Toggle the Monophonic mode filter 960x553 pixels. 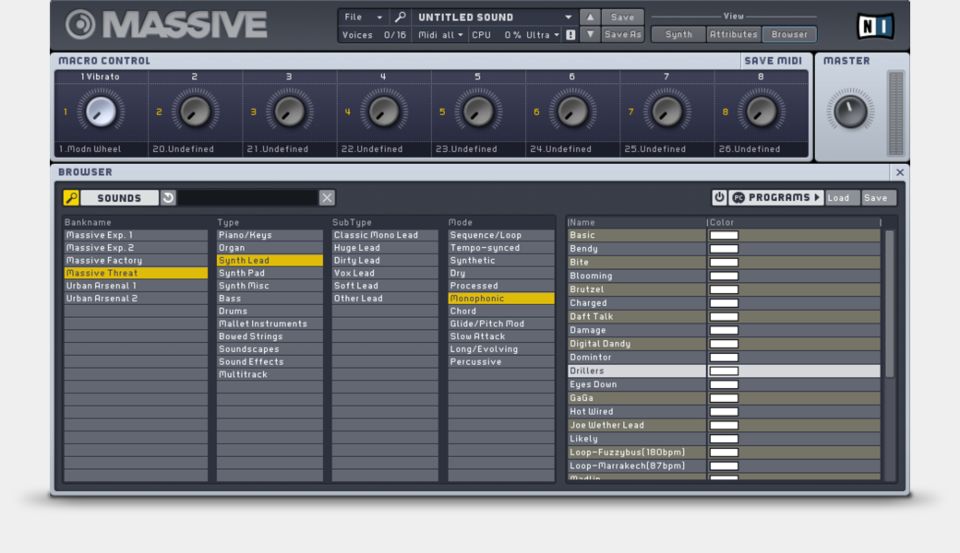[x=500, y=299]
